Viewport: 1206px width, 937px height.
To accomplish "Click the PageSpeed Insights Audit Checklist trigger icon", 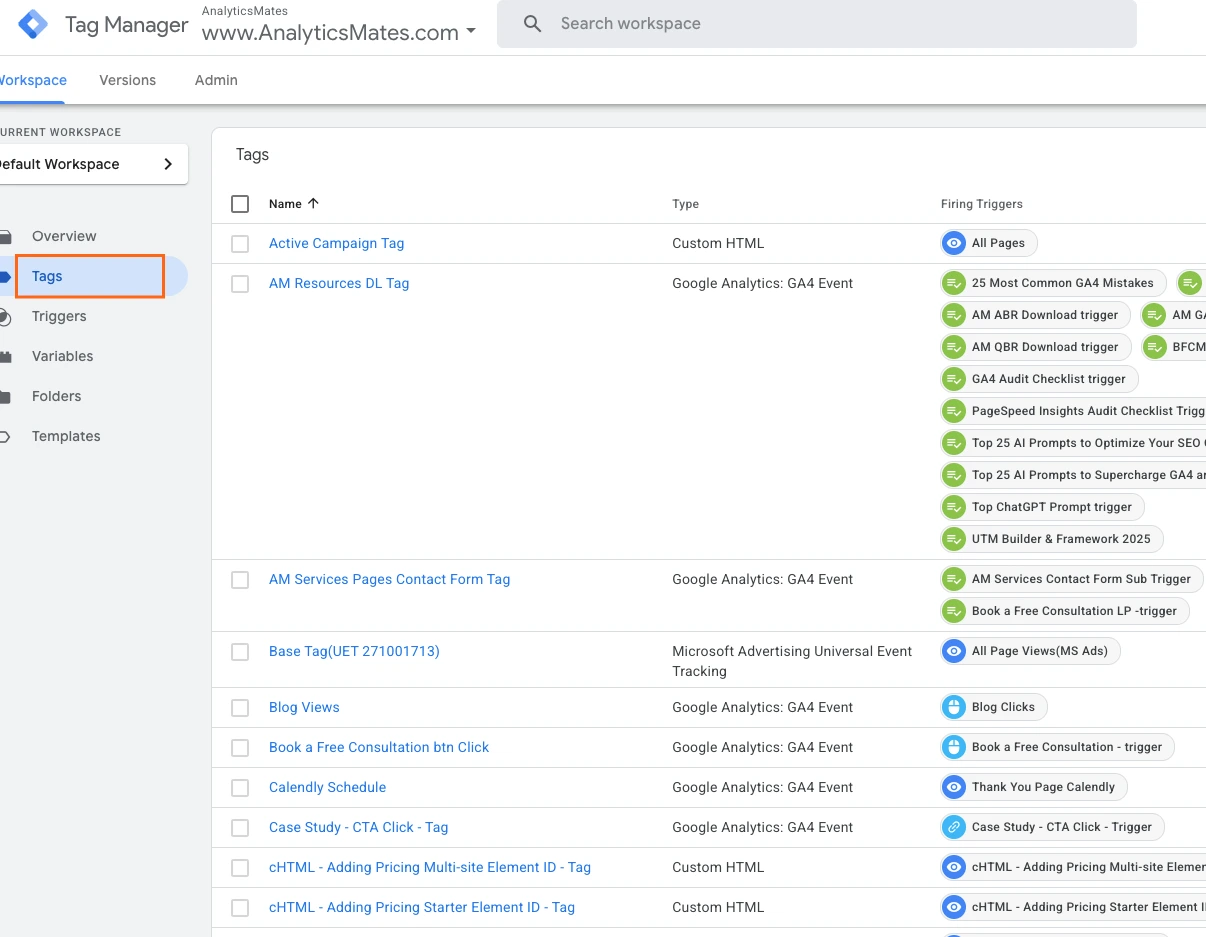I will point(954,411).
